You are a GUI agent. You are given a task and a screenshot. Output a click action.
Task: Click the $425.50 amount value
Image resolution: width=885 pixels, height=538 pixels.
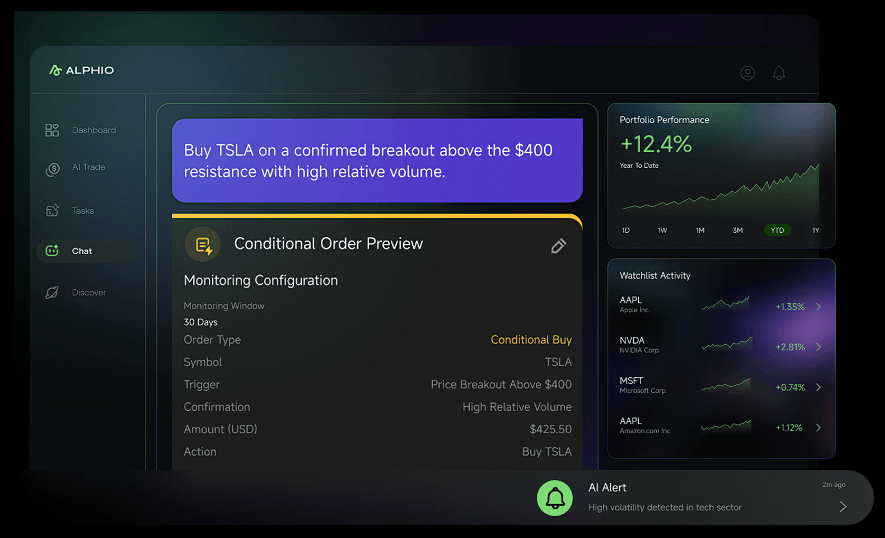tap(550, 430)
